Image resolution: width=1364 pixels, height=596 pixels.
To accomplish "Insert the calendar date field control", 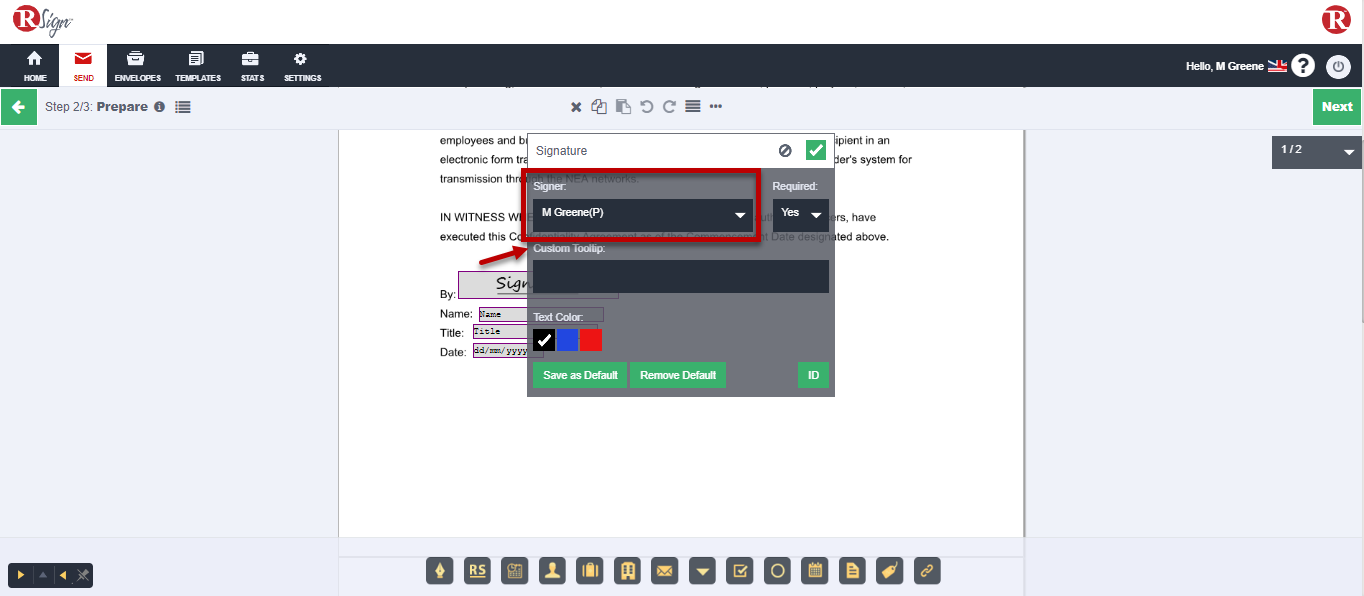I will pos(815,571).
